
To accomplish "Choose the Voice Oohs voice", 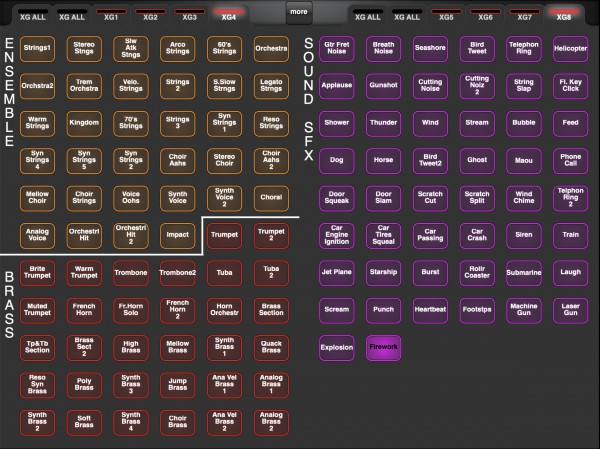I will click(131, 198).
